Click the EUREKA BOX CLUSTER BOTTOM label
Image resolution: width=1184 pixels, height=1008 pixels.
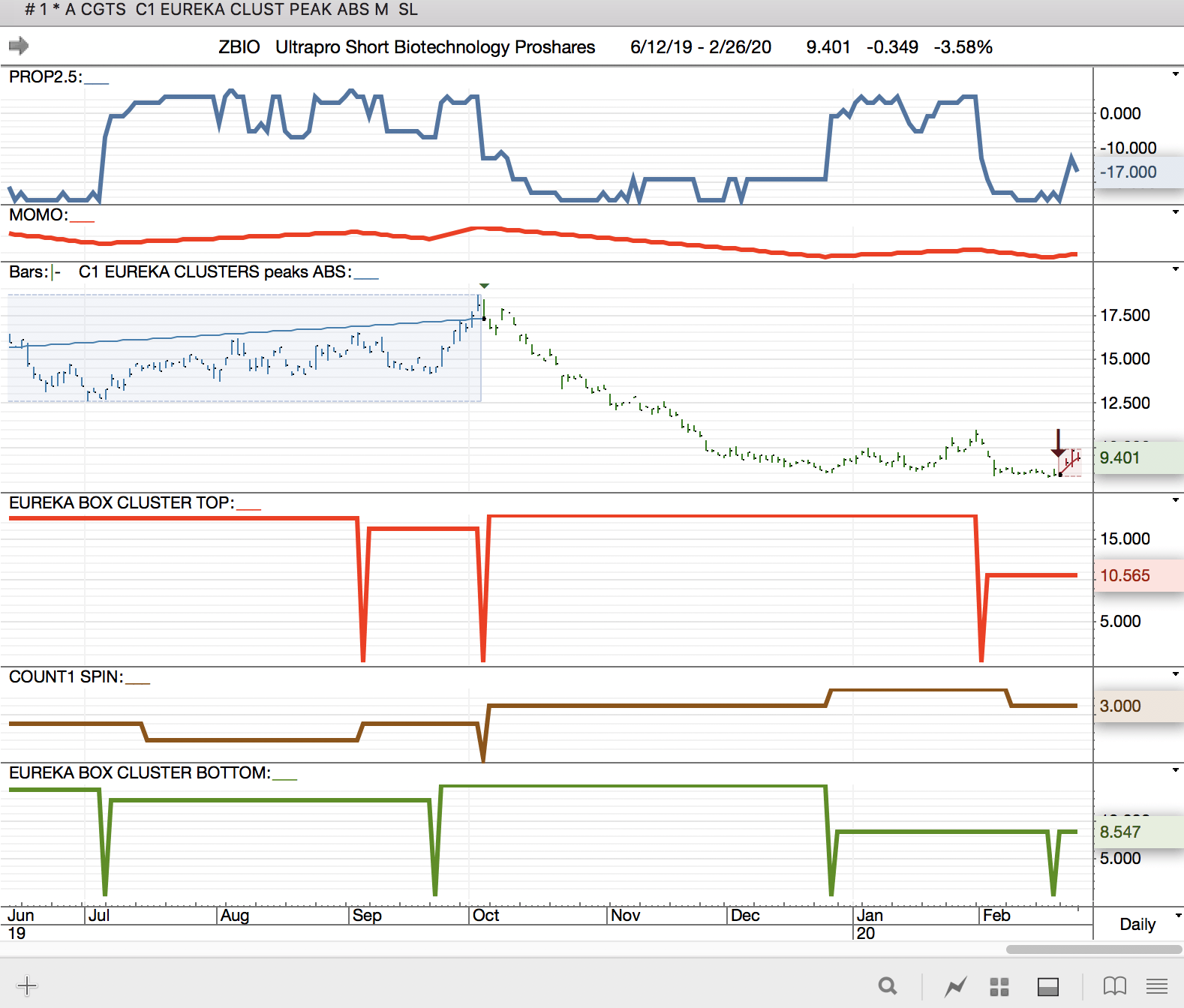(x=140, y=772)
